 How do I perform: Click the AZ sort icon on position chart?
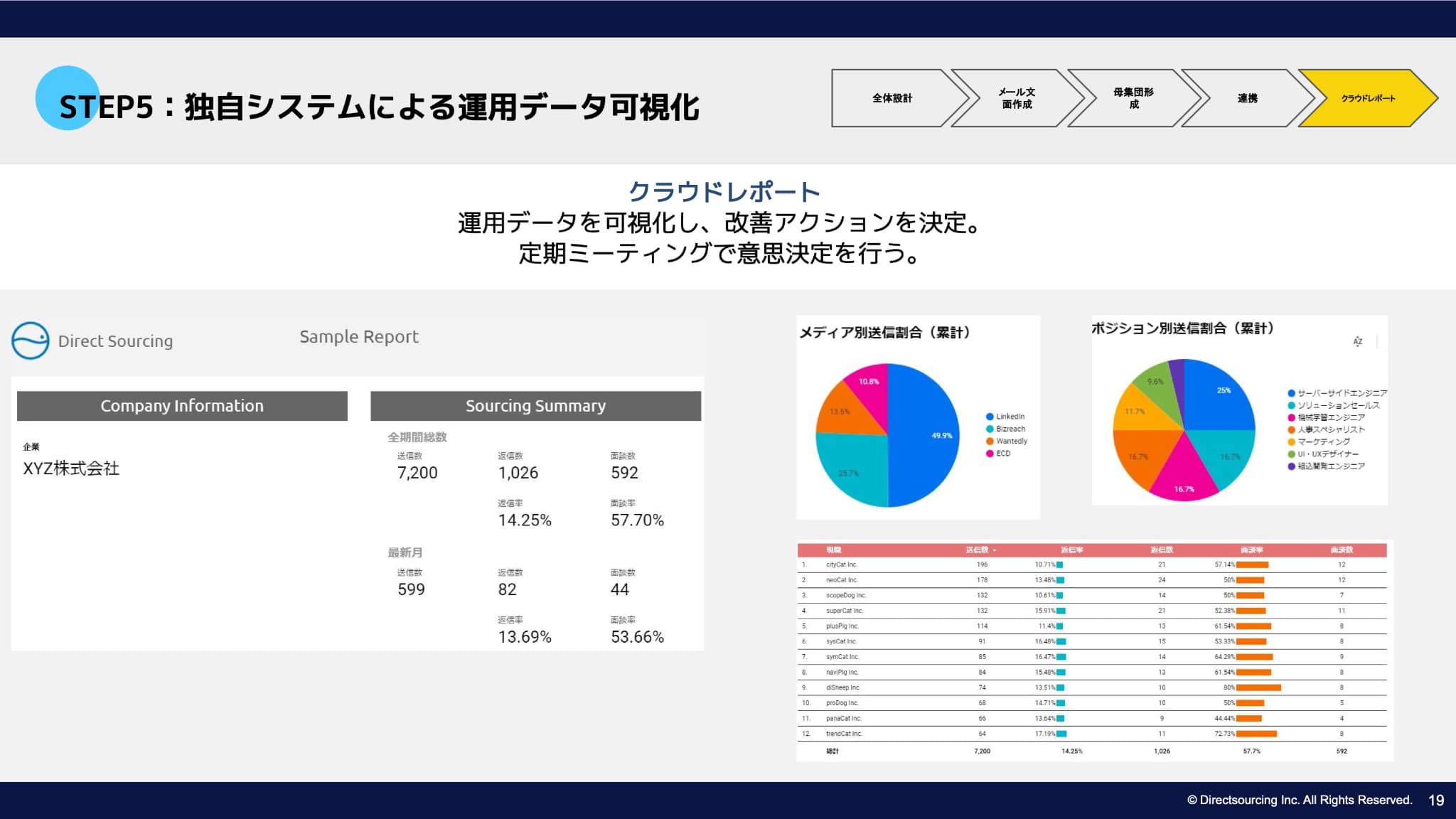coord(1357,341)
